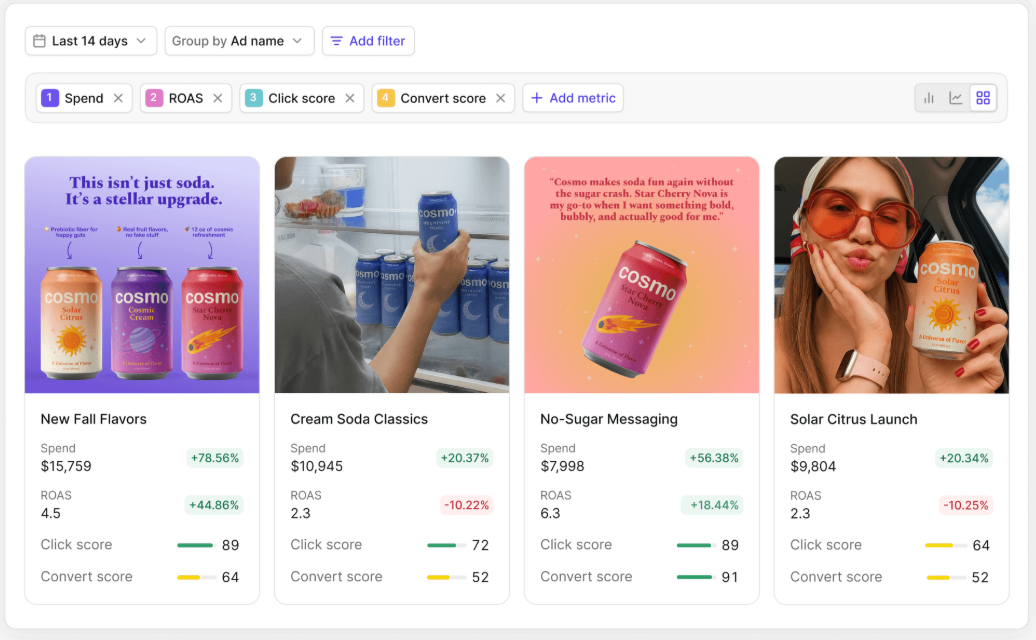Click the Spend +78.56% change badge
The width and height of the screenshot is (1036, 640).
click(x=214, y=458)
